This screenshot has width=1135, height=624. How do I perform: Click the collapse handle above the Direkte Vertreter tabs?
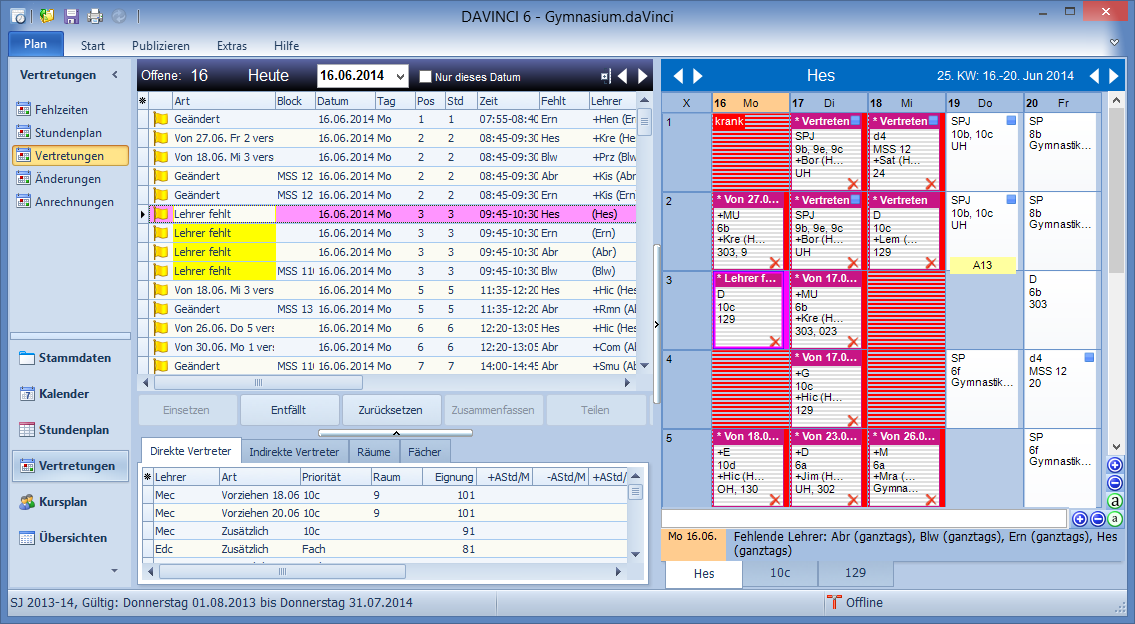point(396,433)
